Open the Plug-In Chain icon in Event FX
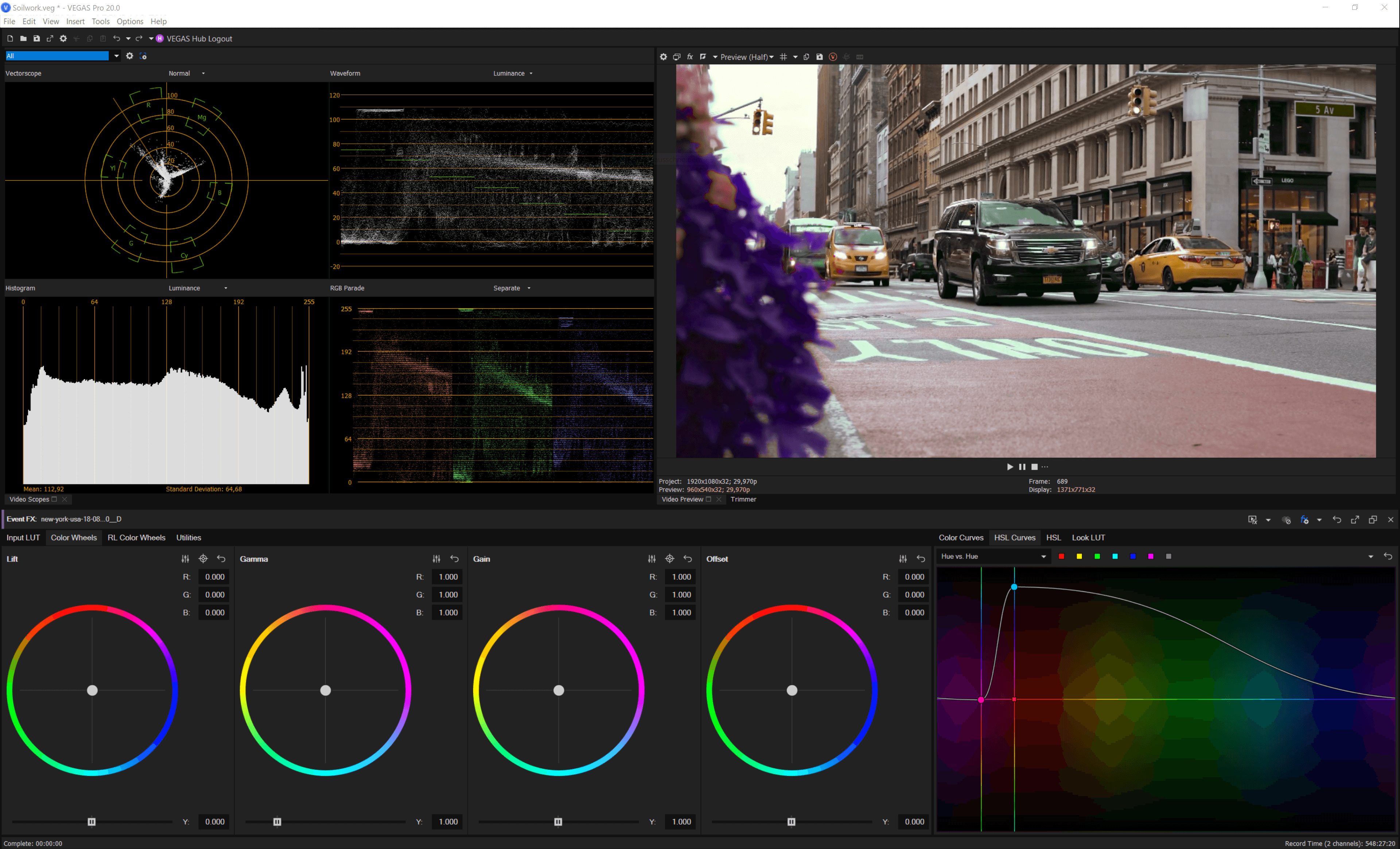This screenshot has height=849, width=1400. (x=1252, y=520)
